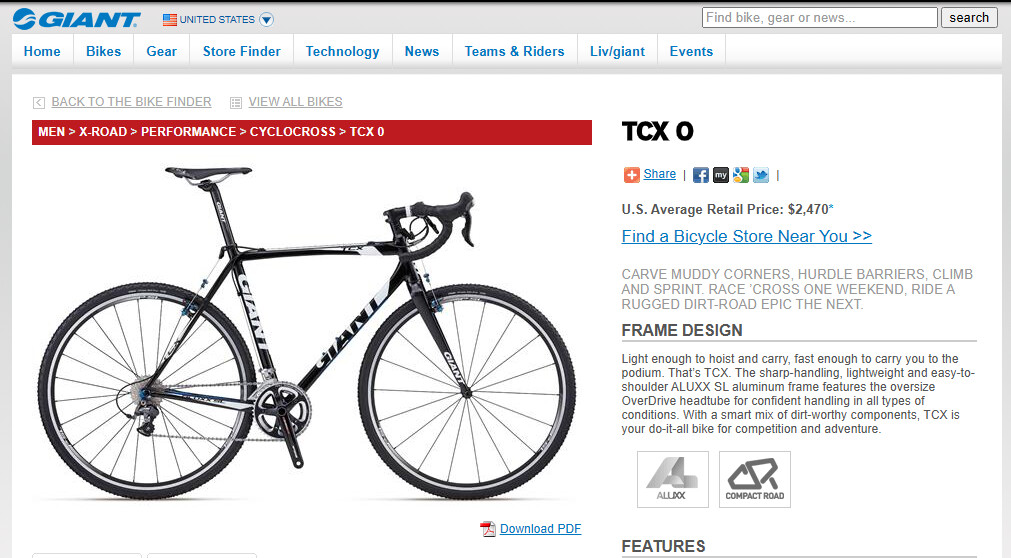Select Cyclocross in the breadcrumb trail
The height and width of the screenshot is (558, 1011).
point(293,132)
